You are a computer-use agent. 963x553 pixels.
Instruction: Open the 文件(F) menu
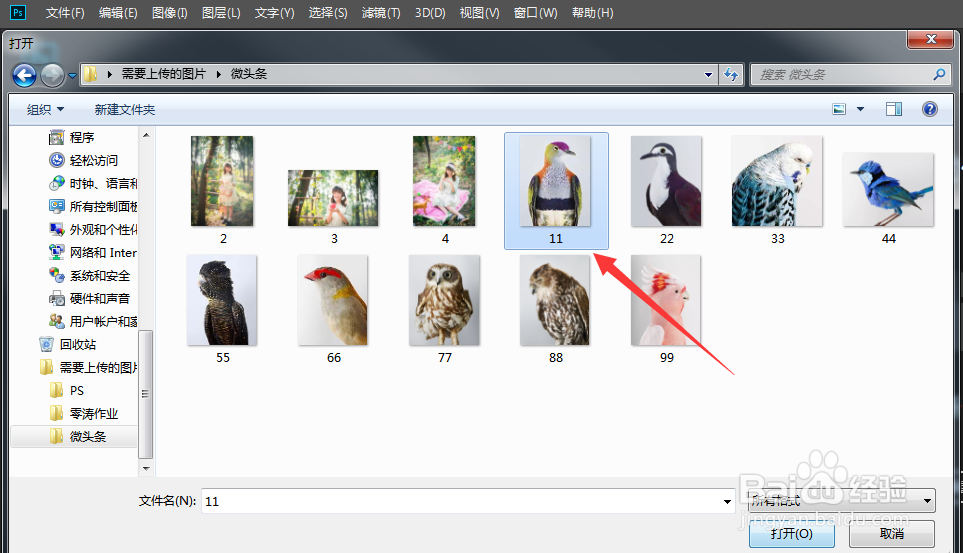(65, 12)
